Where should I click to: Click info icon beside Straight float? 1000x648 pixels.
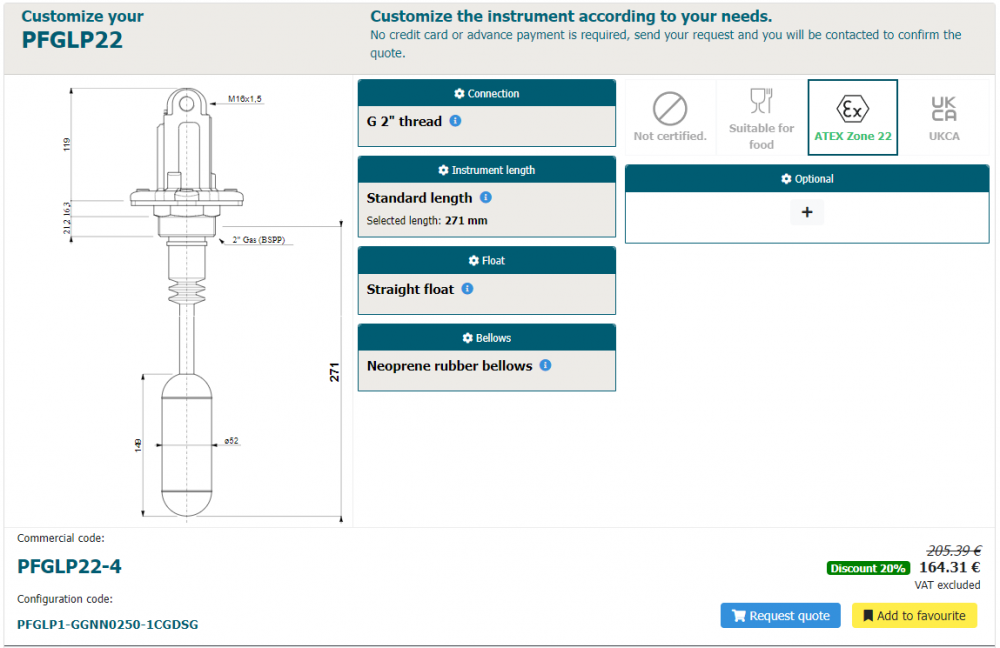(x=467, y=289)
